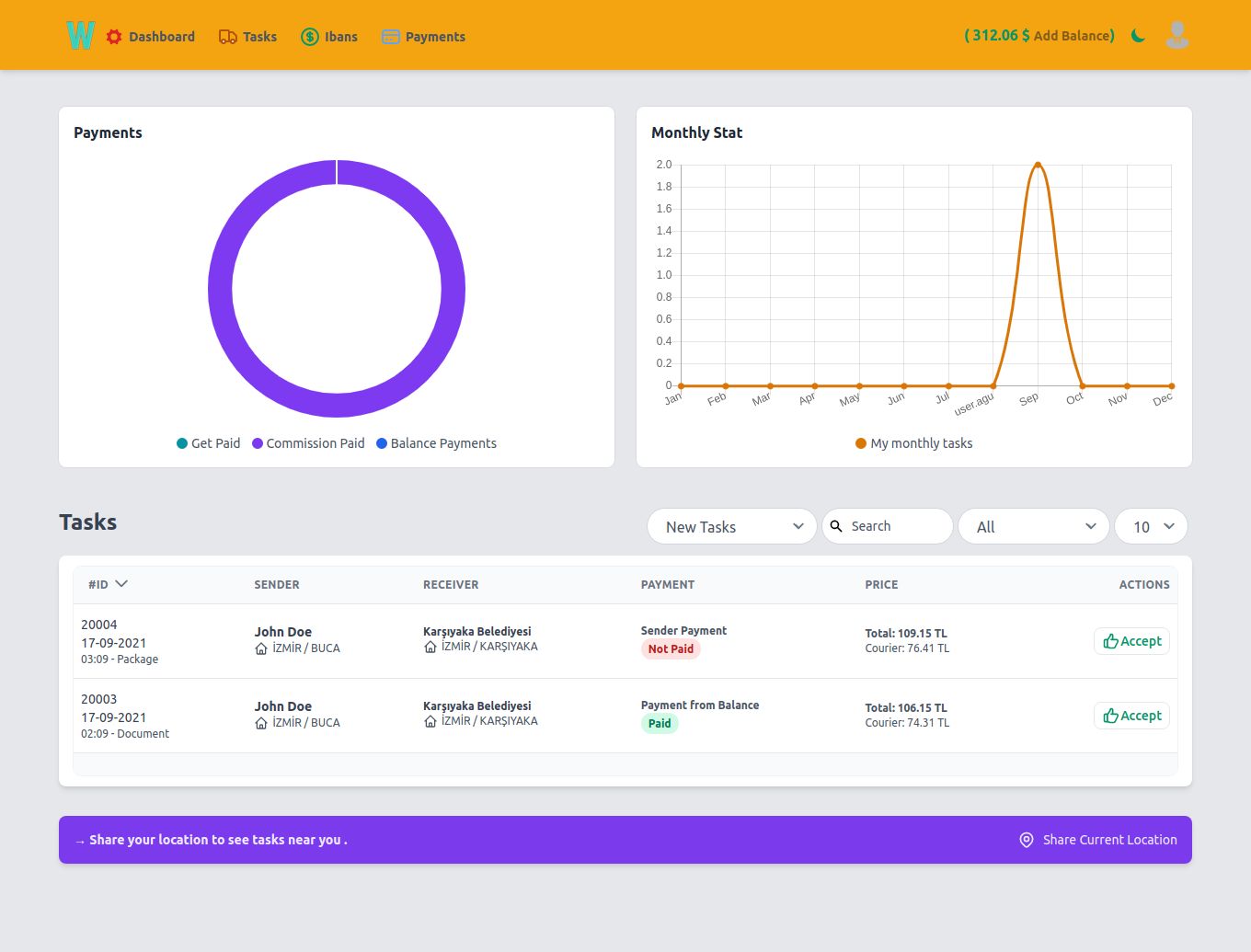The width and height of the screenshot is (1251, 952).
Task: Open the Ibans menu item
Action: click(340, 37)
